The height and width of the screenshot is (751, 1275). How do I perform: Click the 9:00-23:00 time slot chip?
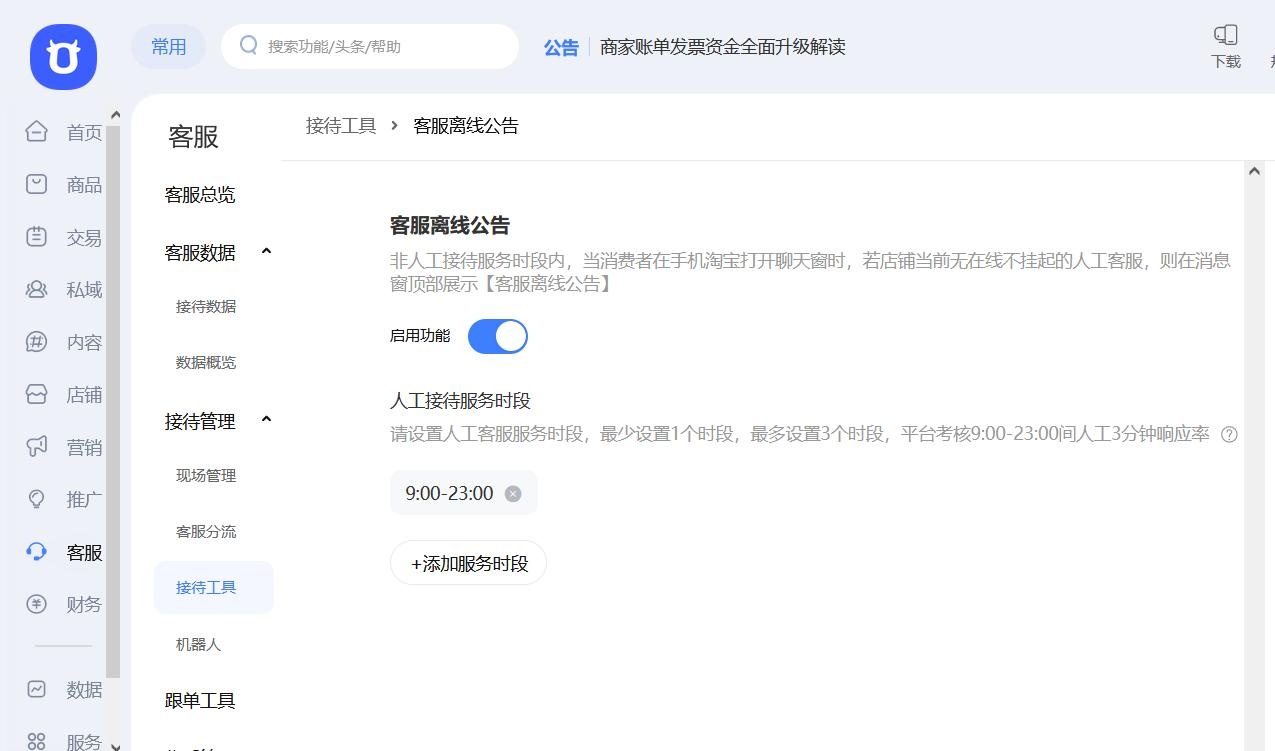click(464, 493)
